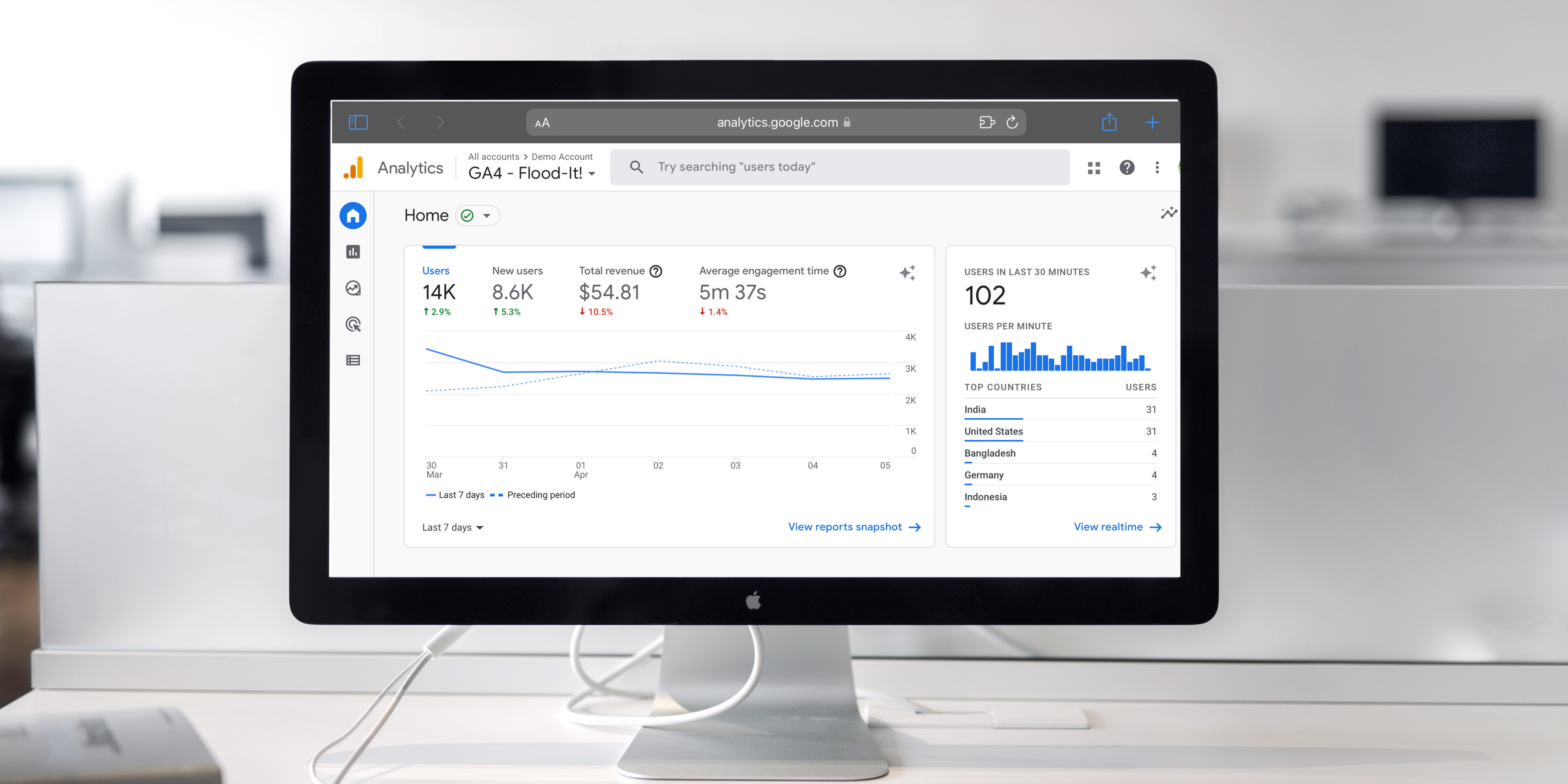Click the Germany country row
This screenshot has width=1568, height=784.
(1060, 475)
